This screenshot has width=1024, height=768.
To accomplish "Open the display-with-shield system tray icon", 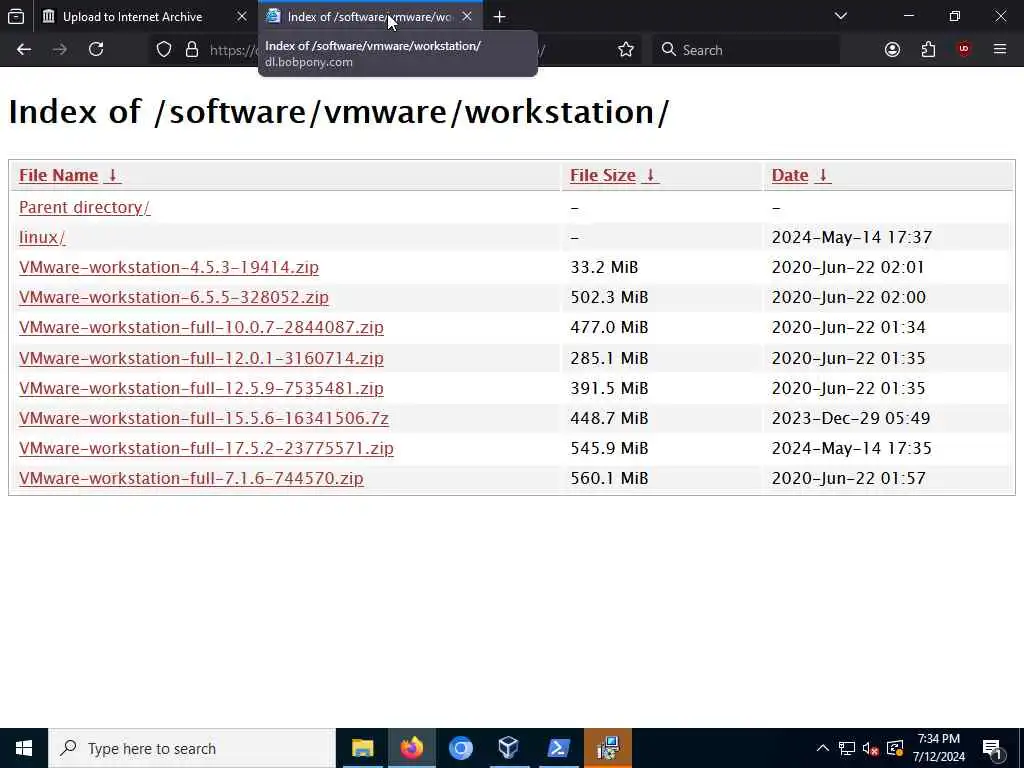I will click(x=895, y=748).
